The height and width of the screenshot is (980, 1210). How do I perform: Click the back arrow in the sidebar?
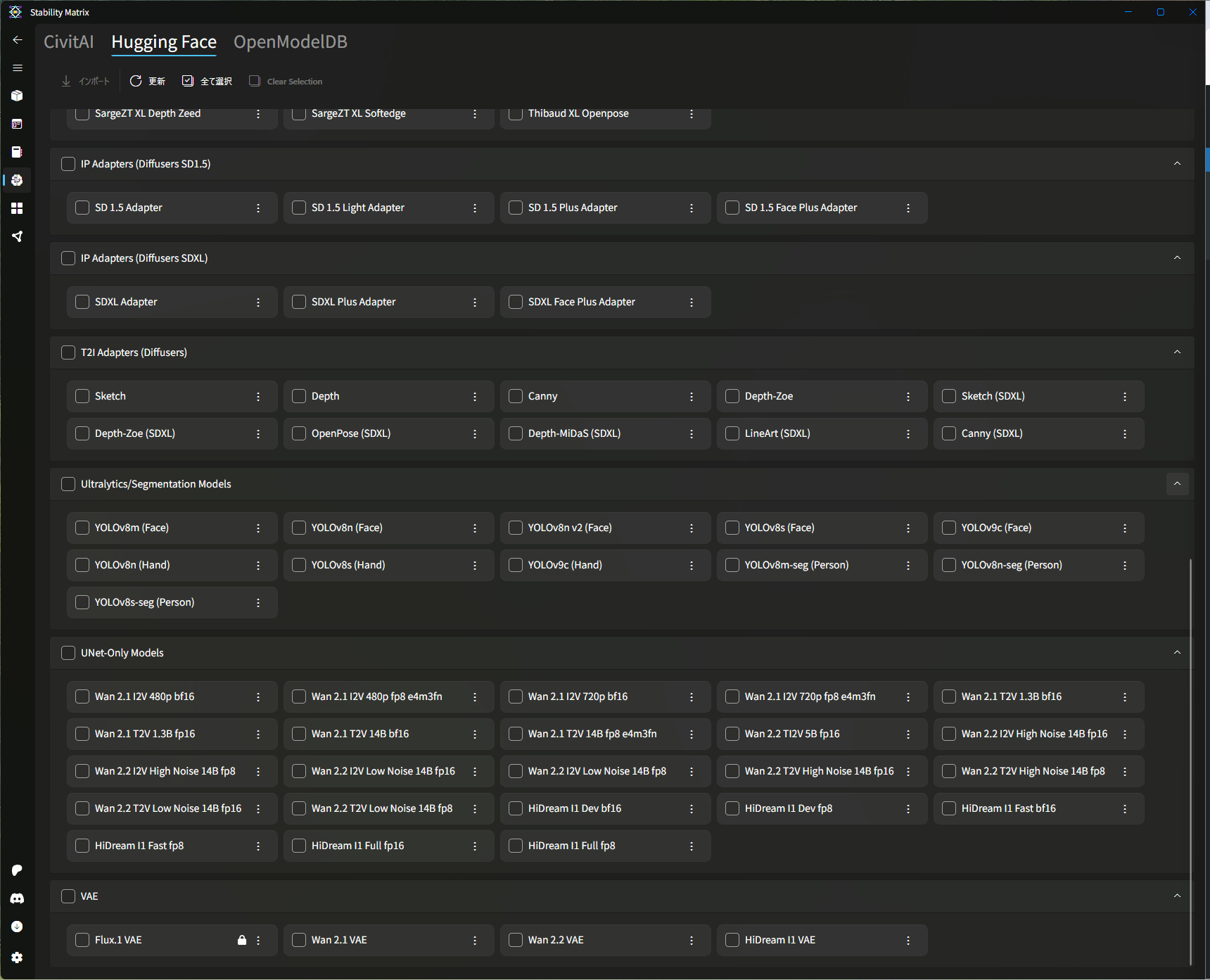tap(18, 40)
